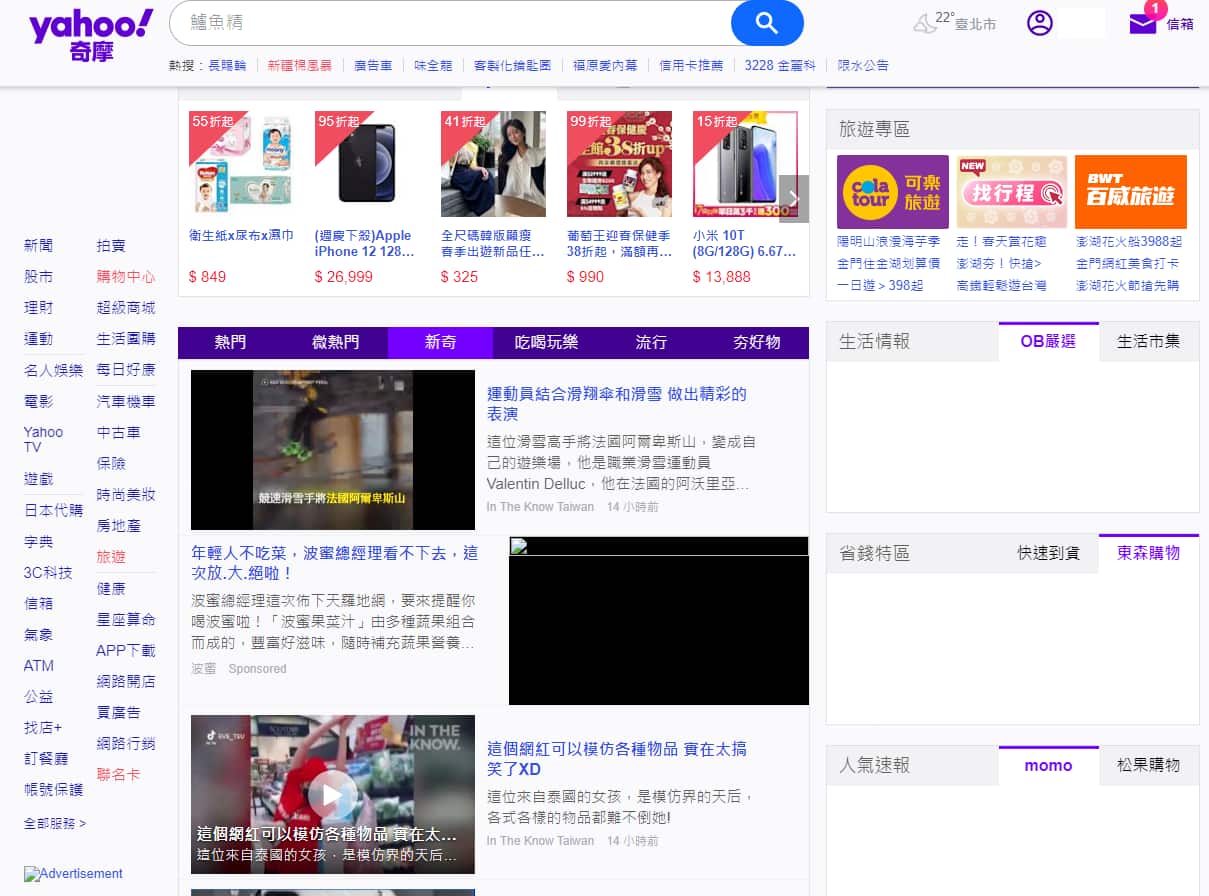Switch to the 熱門 tab
Image resolution: width=1209 pixels, height=896 pixels.
coord(230,342)
